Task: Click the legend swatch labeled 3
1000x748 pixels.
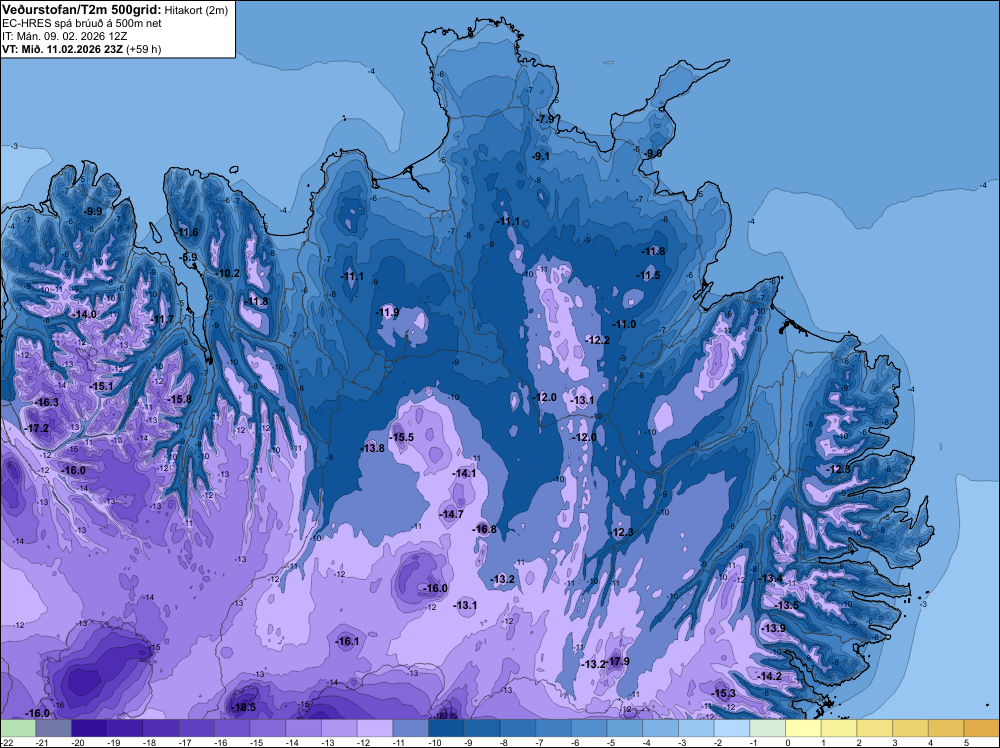Action: click(911, 728)
